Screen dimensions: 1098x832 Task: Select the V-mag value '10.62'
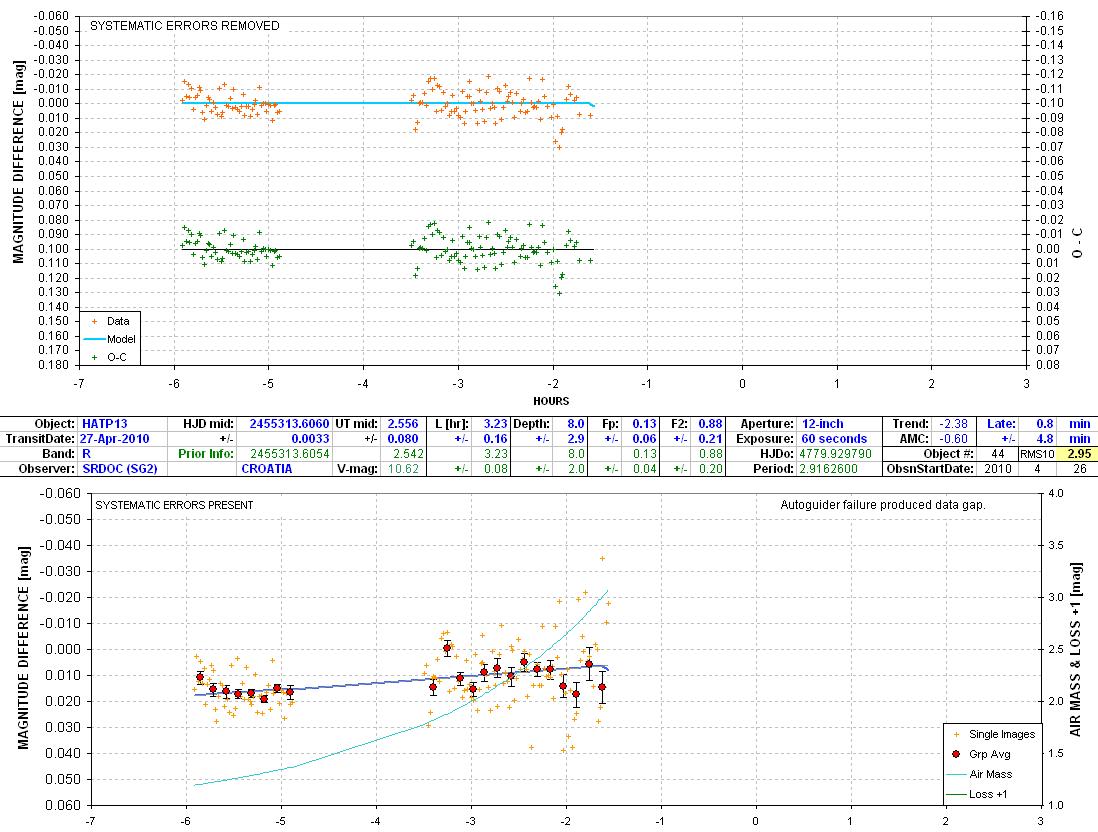coord(403,469)
